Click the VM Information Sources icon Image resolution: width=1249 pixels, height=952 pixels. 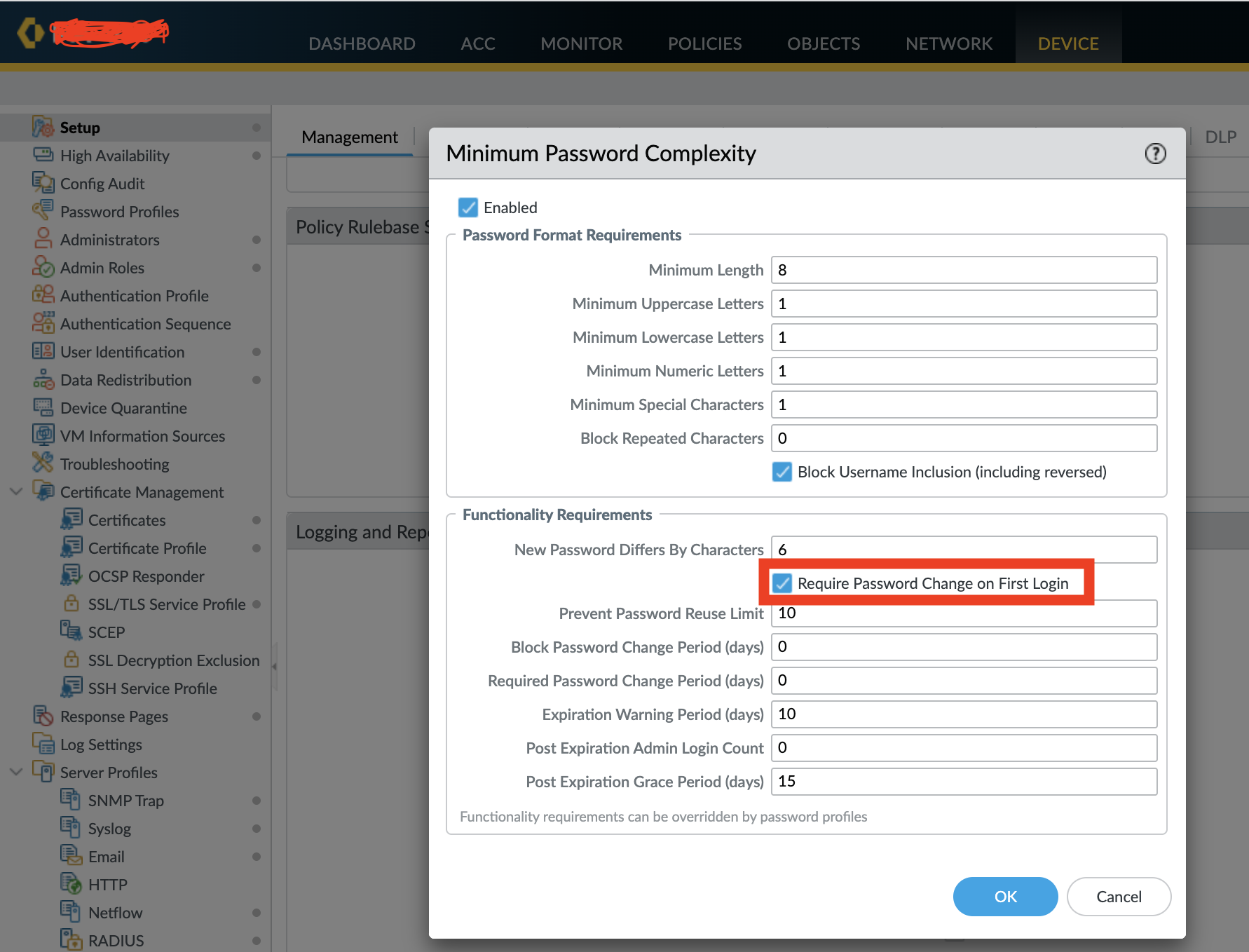click(x=43, y=435)
